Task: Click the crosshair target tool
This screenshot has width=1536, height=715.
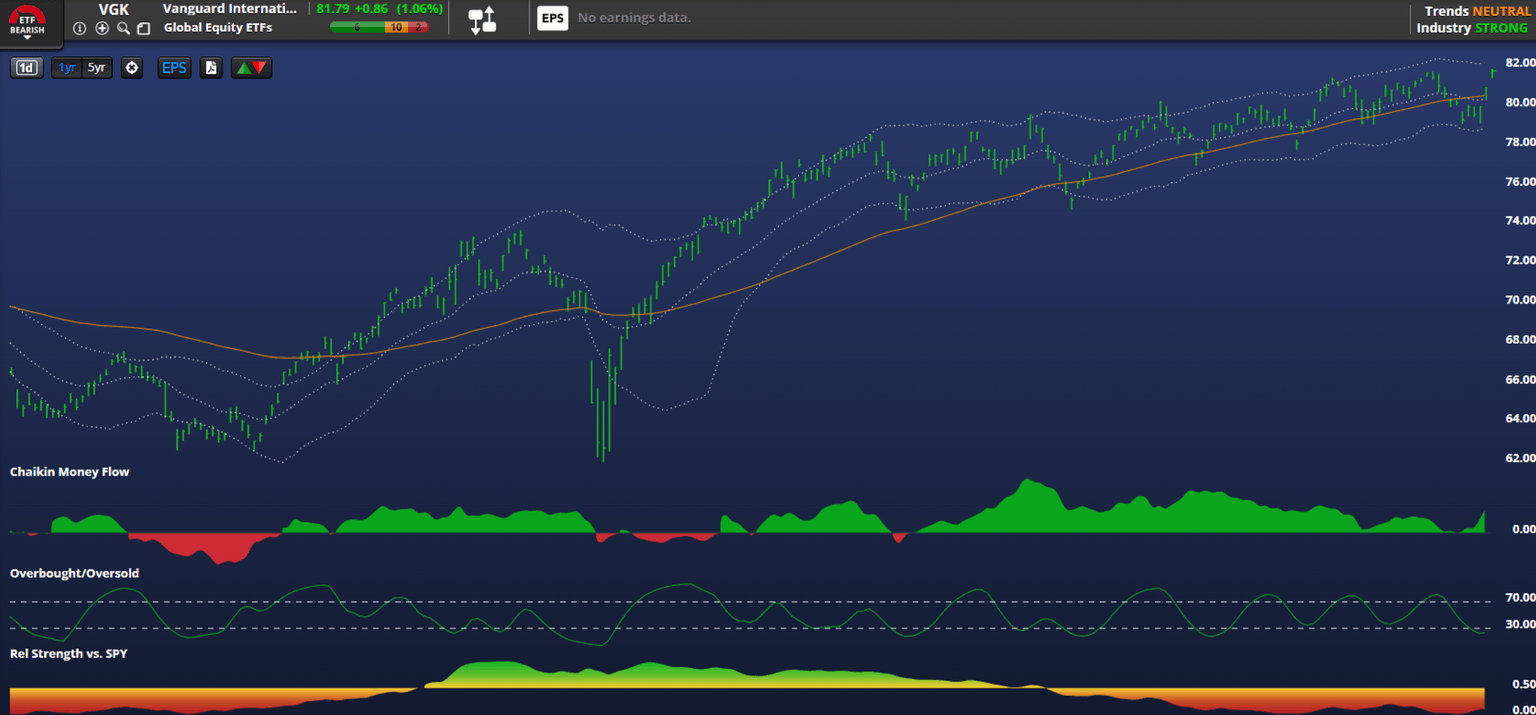Action: (x=132, y=68)
